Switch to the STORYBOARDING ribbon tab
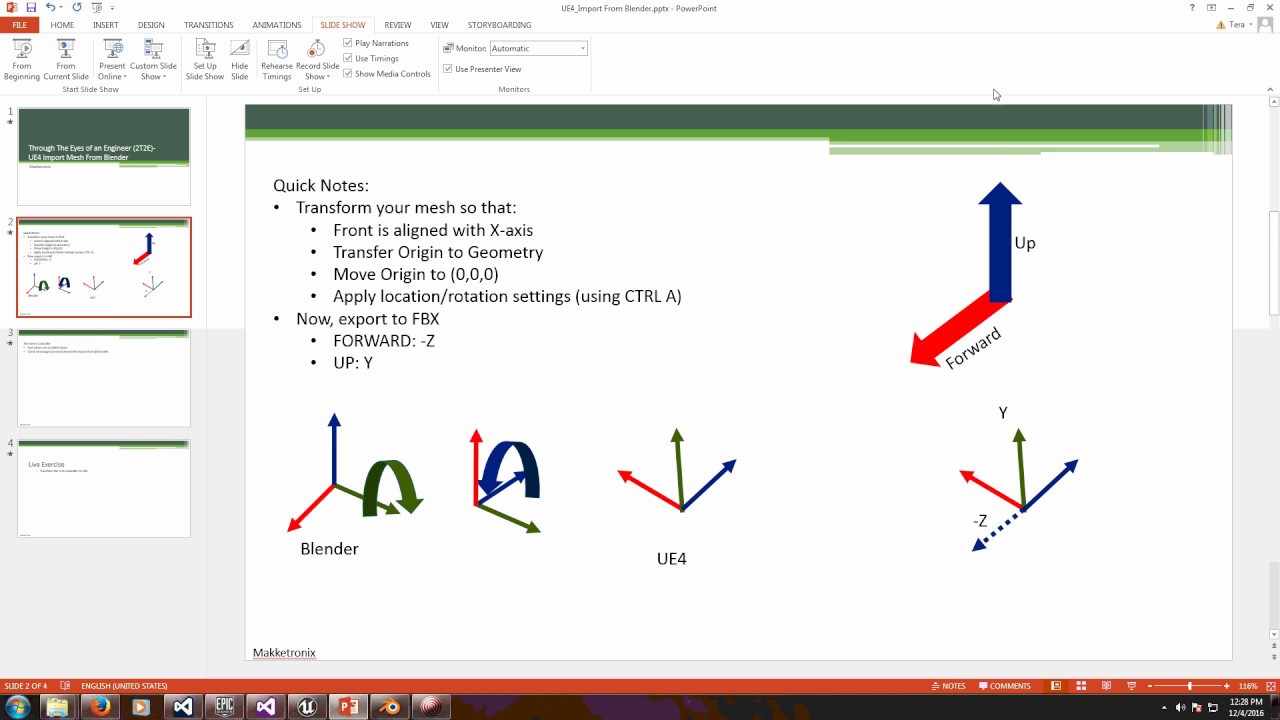The width and height of the screenshot is (1280, 720). [500, 25]
